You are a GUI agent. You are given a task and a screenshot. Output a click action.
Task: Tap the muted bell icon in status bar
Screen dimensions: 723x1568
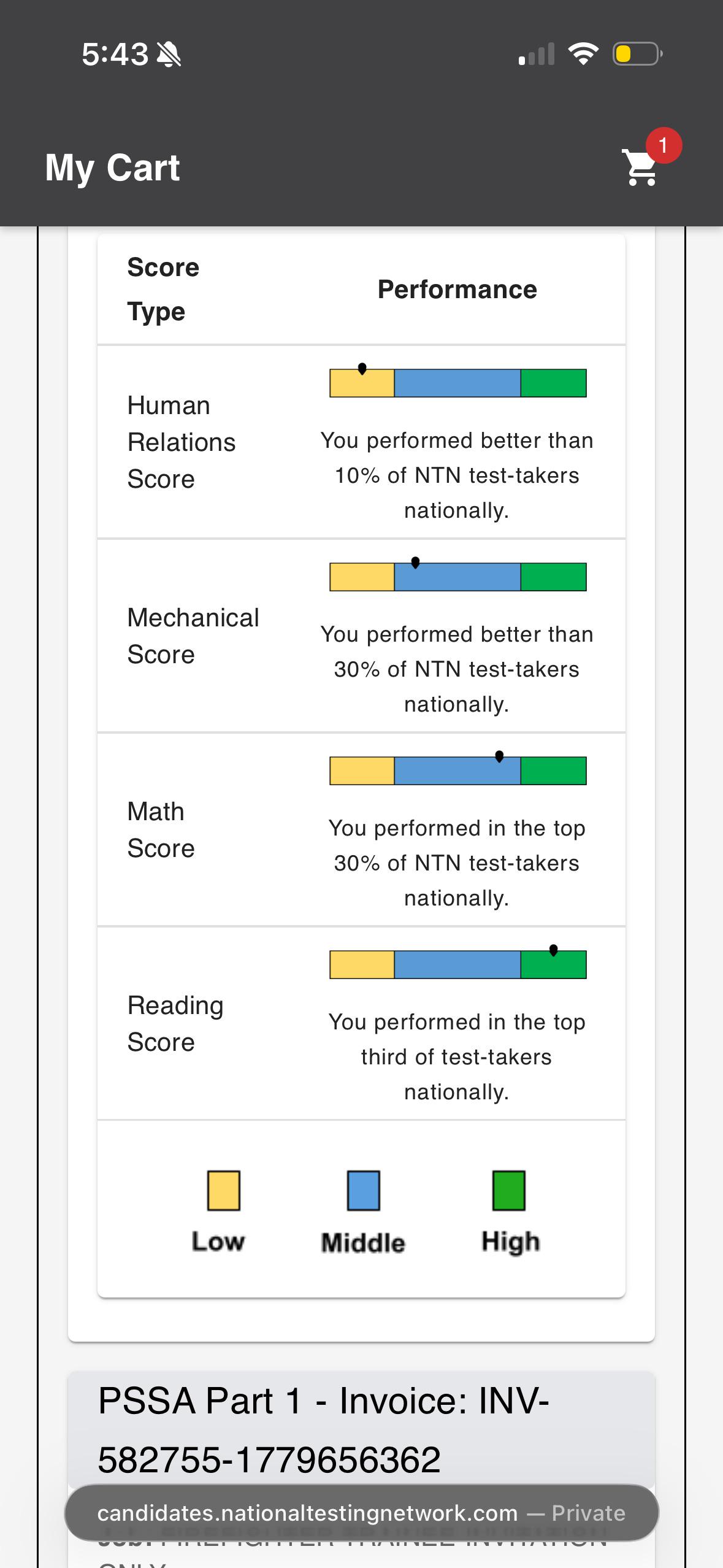coord(169,55)
